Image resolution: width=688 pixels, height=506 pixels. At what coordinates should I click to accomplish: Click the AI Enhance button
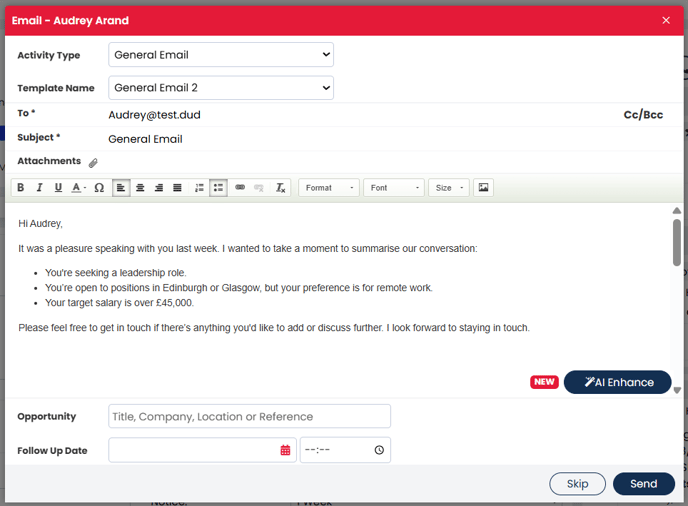tap(617, 382)
